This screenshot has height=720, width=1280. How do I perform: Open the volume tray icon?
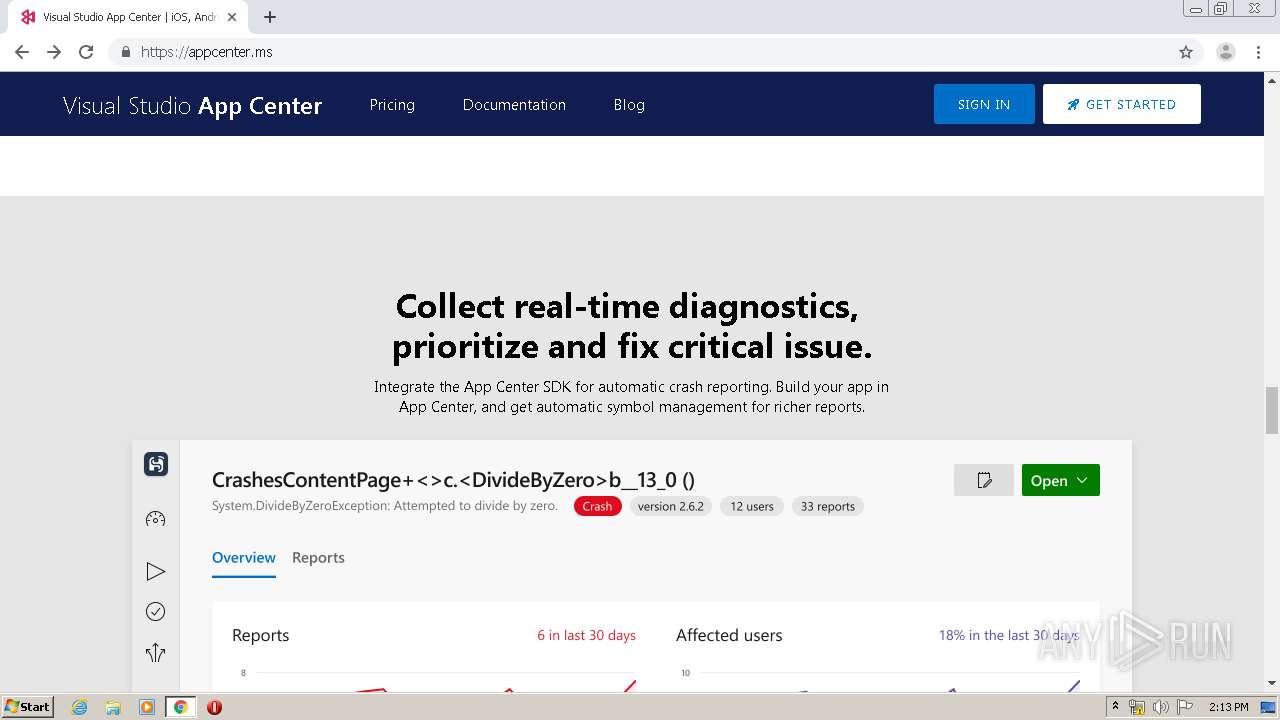point(1160,707)
